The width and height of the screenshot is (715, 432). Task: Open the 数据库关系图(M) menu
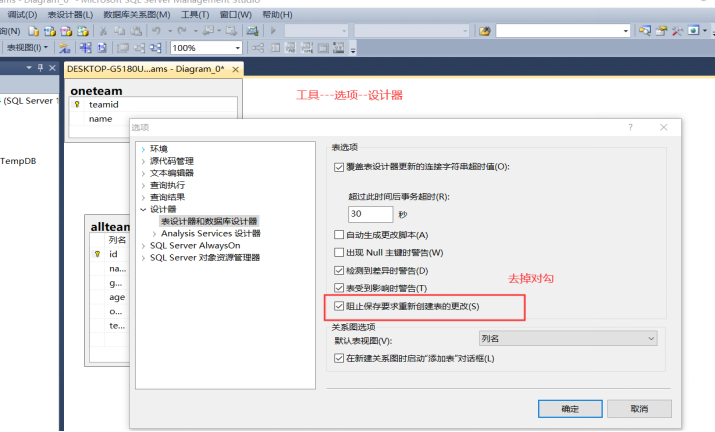point(137,15)
